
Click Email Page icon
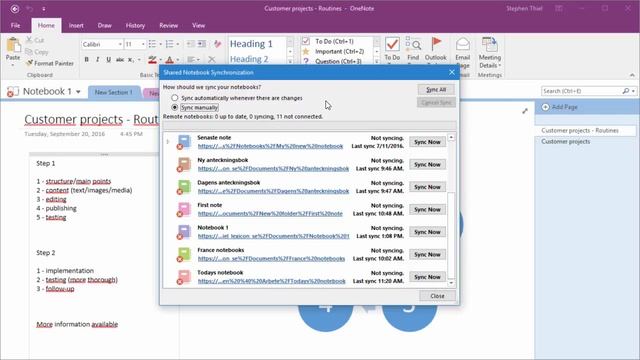pyautogui.click(x=462, y=44)
